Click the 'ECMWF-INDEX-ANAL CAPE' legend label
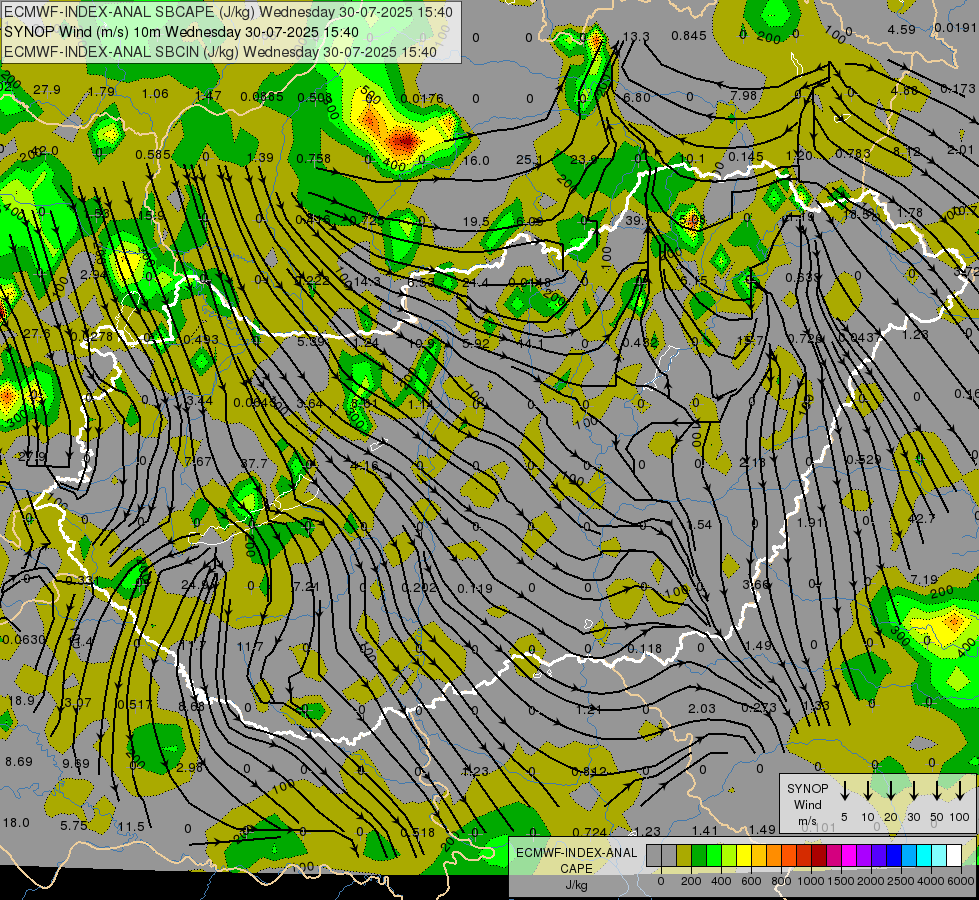Image resolution: width=979 pixels, height=900 pixels. coord(576,861)
